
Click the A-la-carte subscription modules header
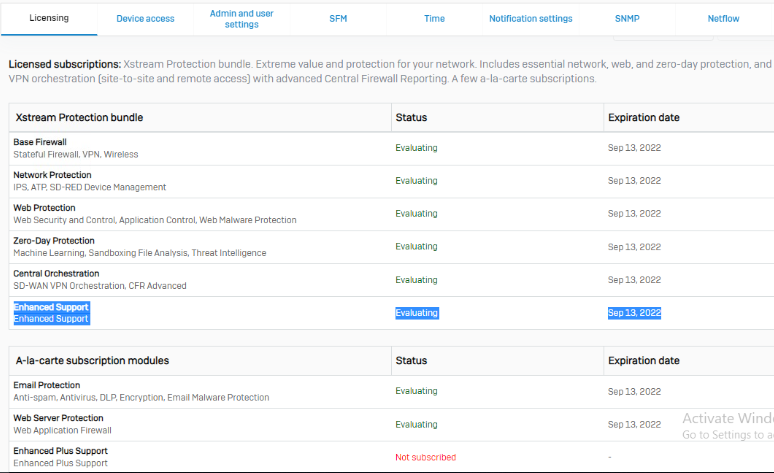click(x=92, y=360)
